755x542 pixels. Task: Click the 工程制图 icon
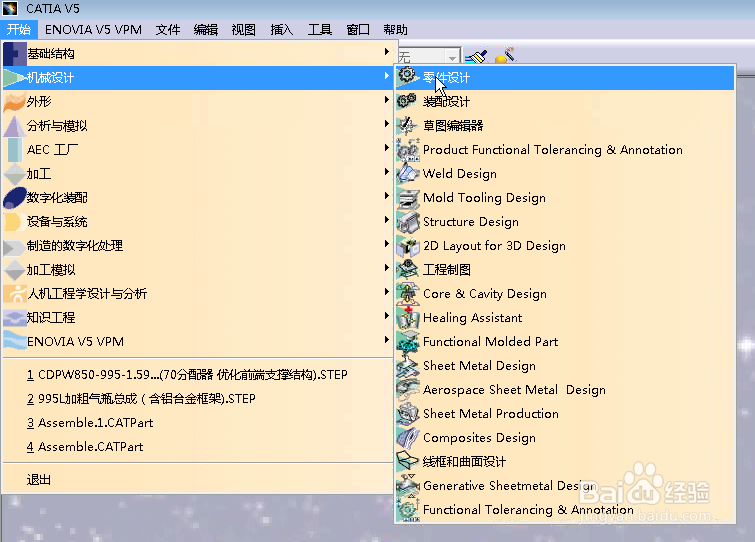[407, 270]
